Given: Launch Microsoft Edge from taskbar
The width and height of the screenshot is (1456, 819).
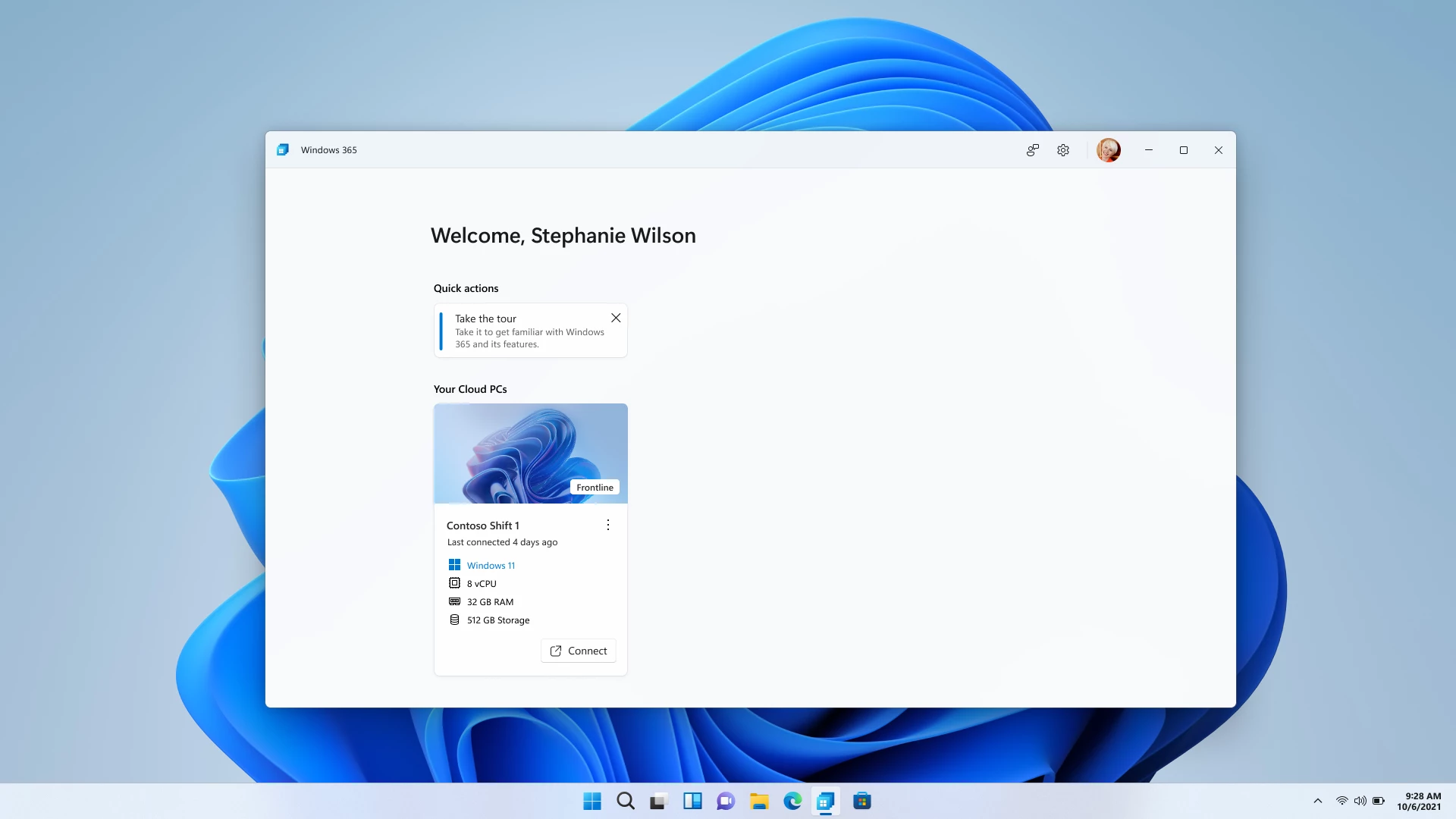Looking at the screenshot, I should [x=792, y=801].
